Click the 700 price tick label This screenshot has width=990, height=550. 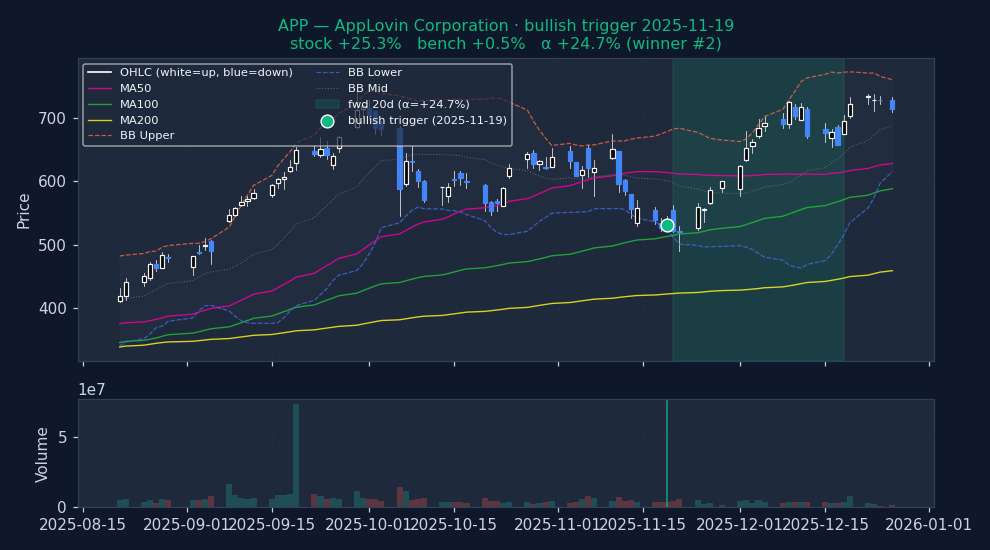pos(53,118)
